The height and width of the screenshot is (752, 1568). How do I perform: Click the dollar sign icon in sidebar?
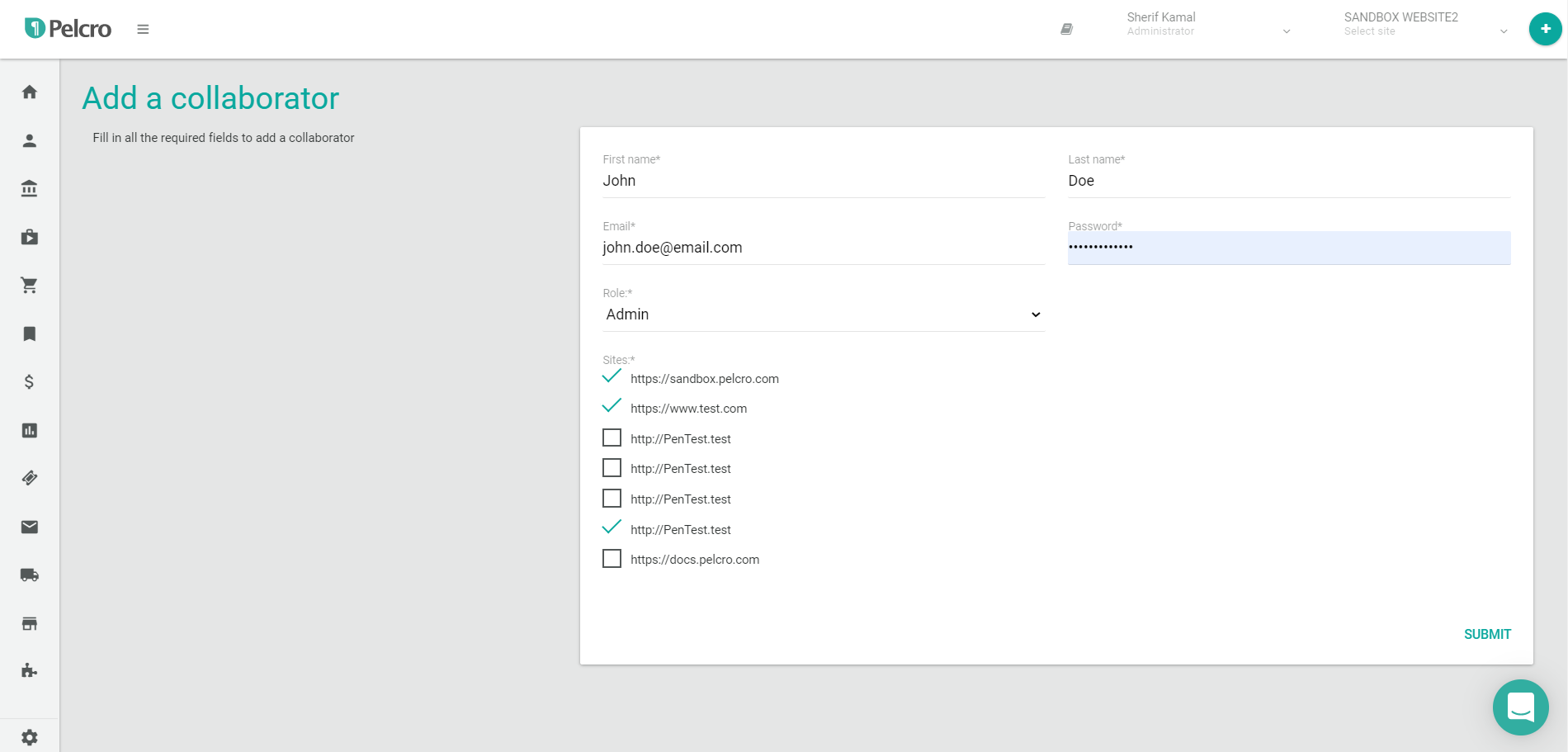(x=30, y=382)
